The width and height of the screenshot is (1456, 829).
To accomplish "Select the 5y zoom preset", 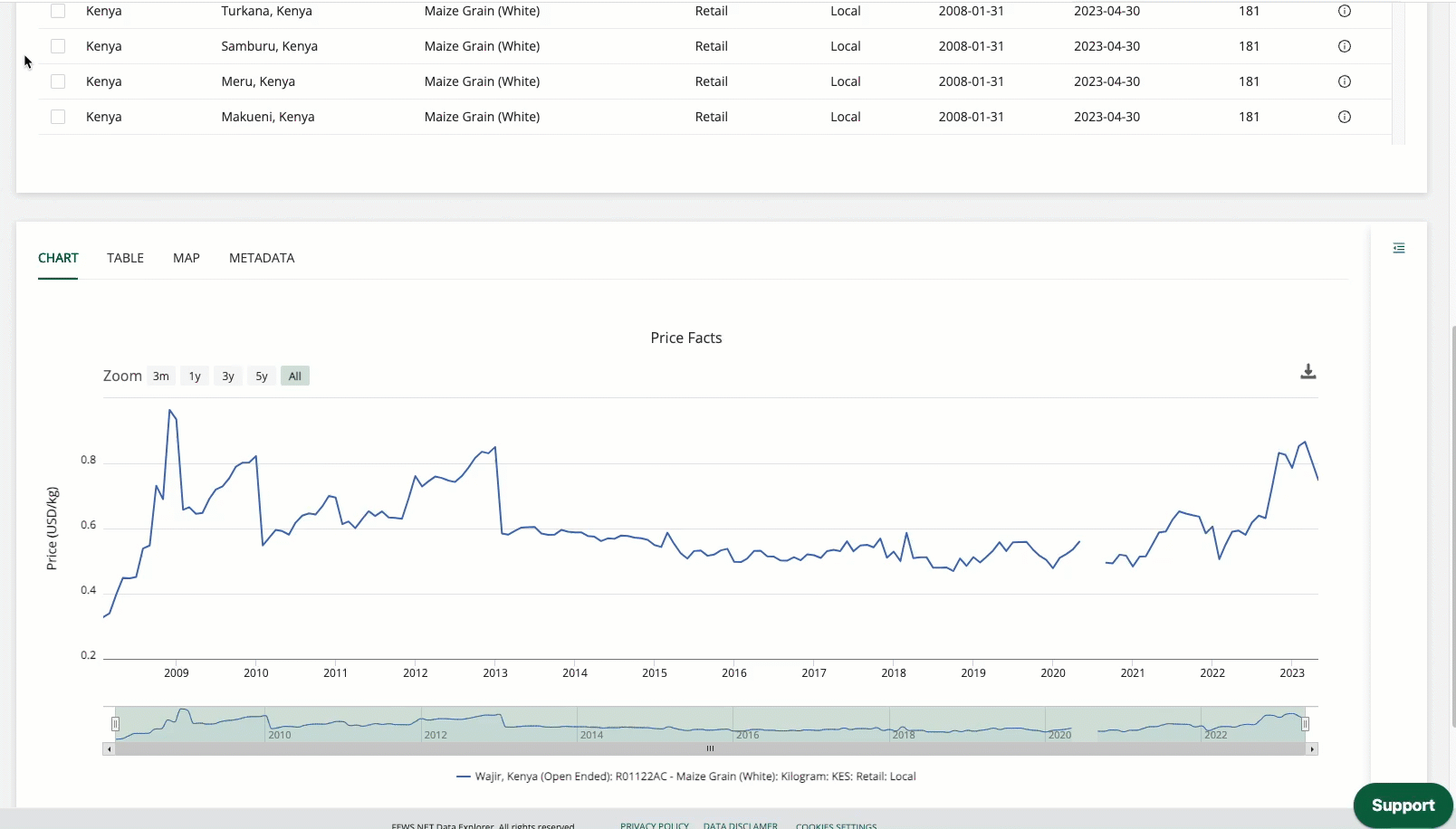I will click(x=261, y=376).
